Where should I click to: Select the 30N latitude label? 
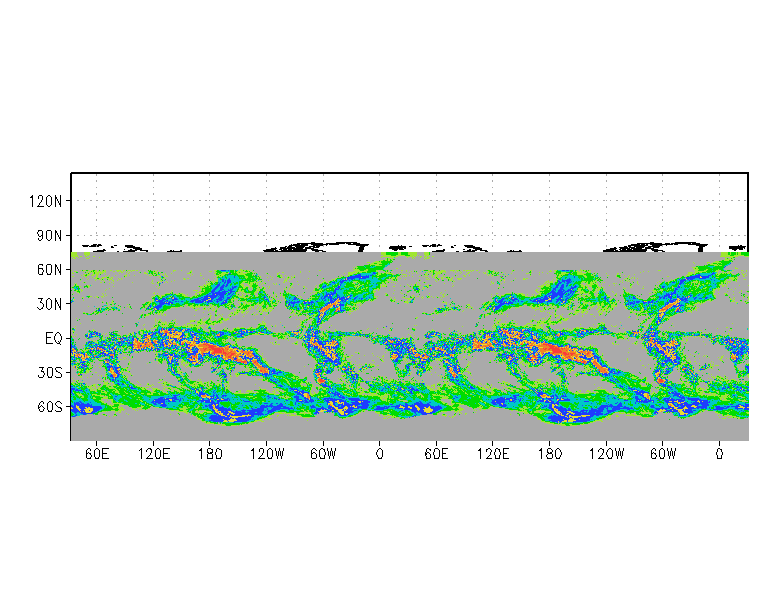pyautogui.click(x=50, y=304)
